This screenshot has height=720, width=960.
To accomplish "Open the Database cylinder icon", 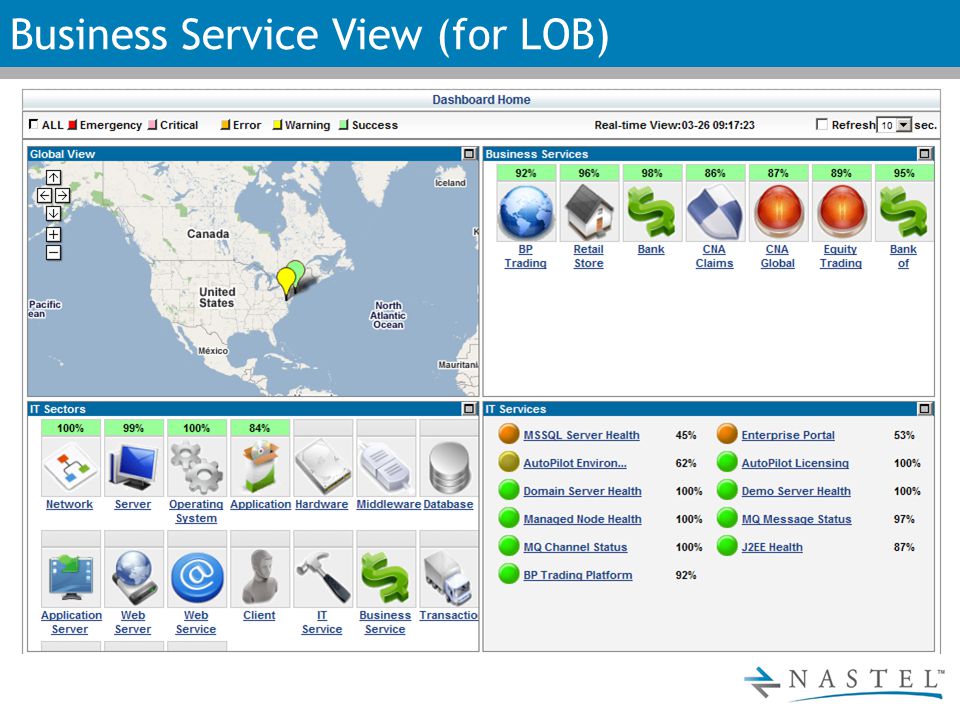I will click(449, 467).
